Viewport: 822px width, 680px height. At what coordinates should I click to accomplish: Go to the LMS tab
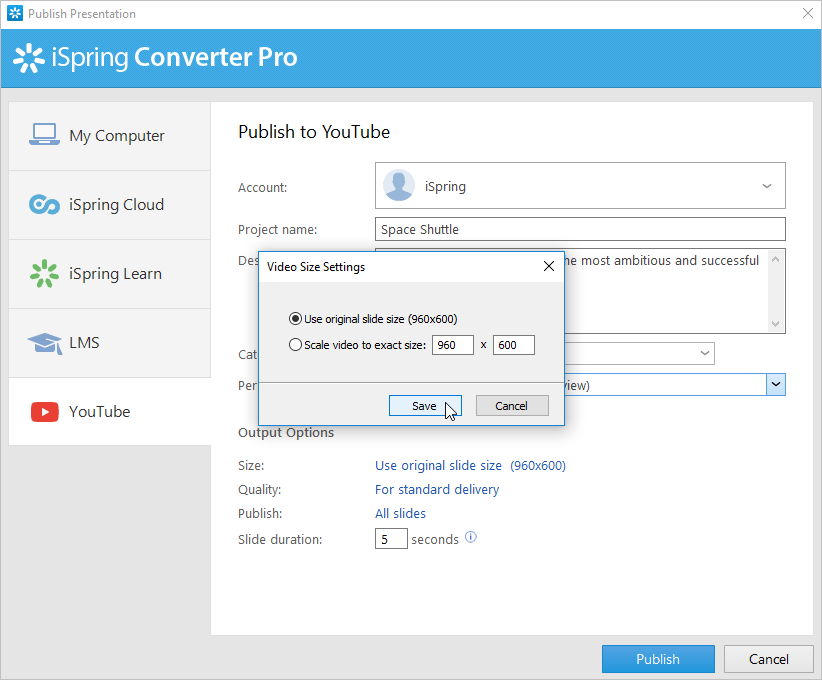(x=110, y=343)
